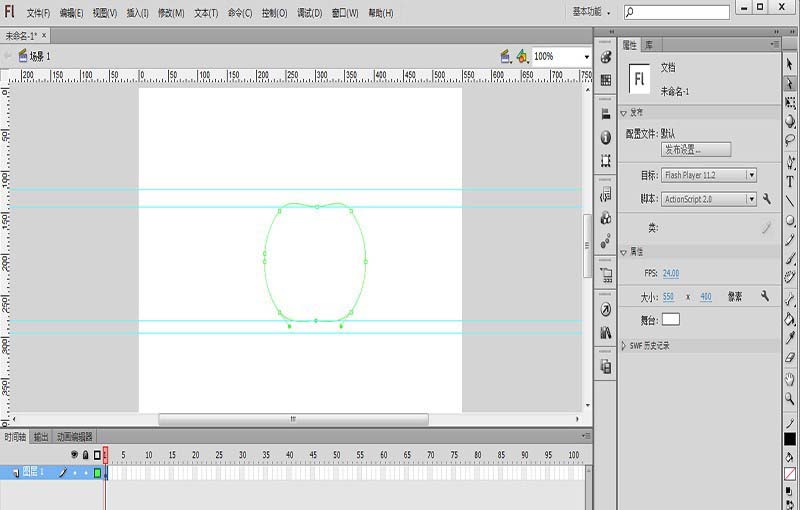Click the wrench icon beside ActionScript 2.0

(766, 199)
